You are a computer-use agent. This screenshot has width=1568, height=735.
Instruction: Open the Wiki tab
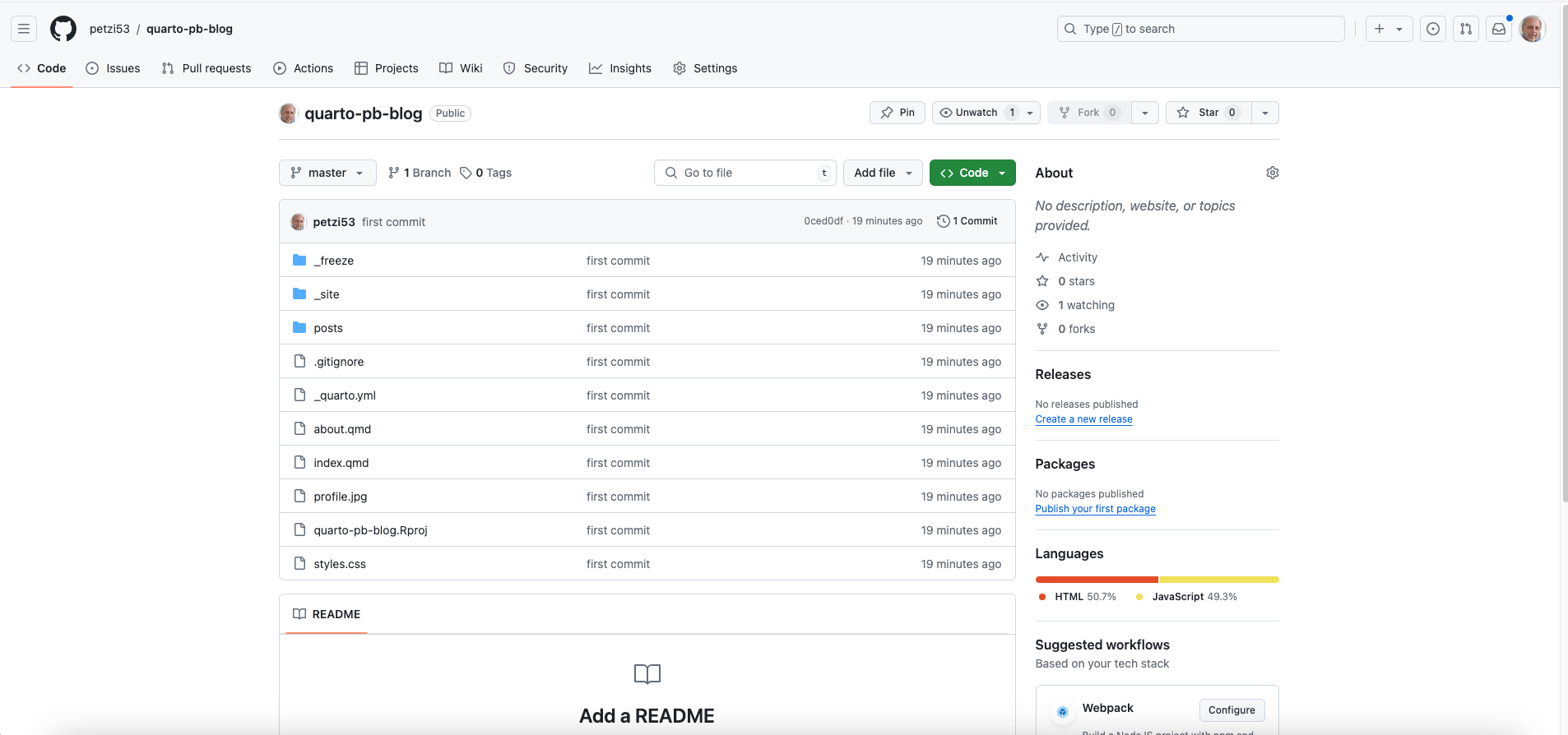[x=461, y=68]
